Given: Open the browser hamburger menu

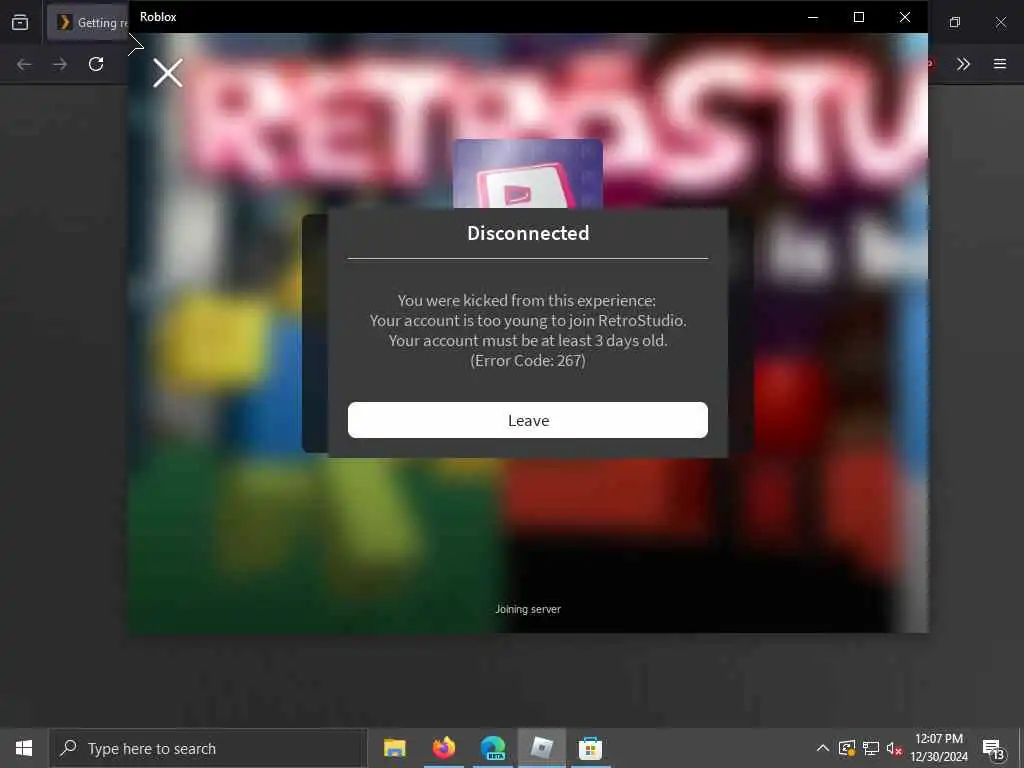Looking at the screenshot, I should pos(1000,64).
